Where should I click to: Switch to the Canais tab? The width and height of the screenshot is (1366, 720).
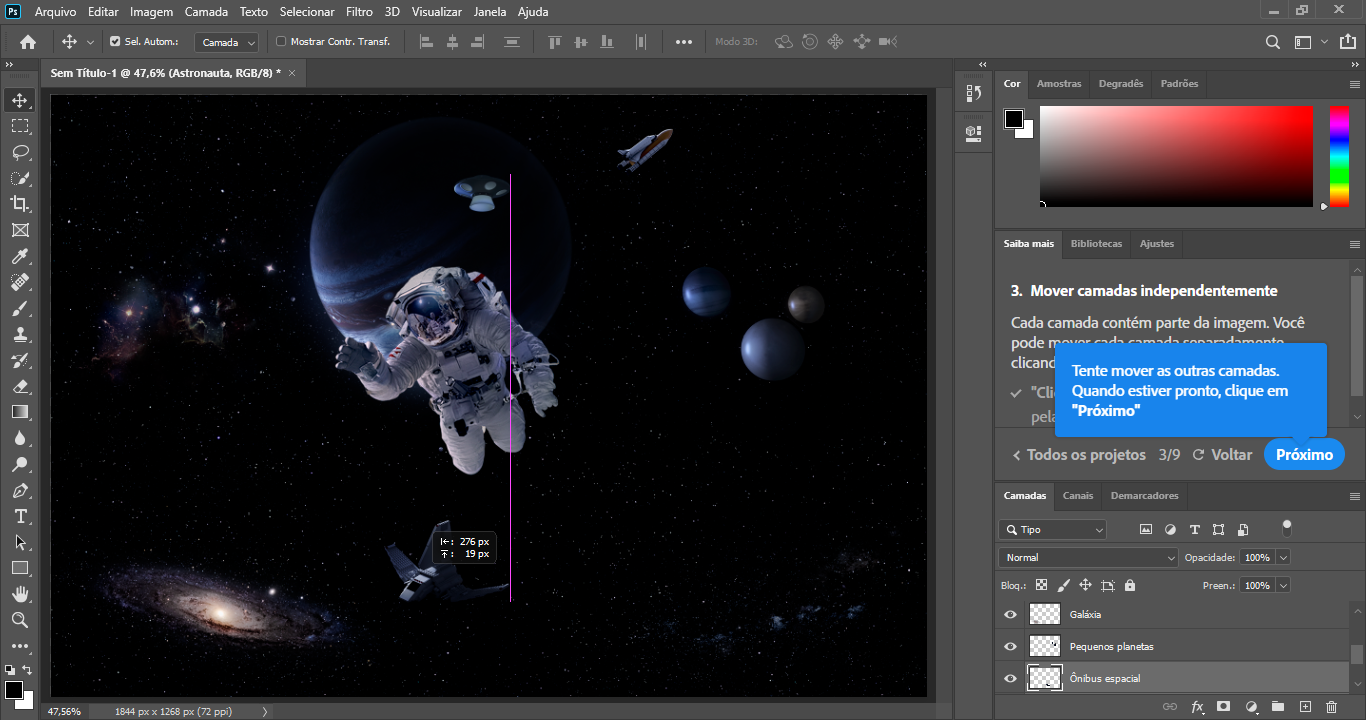(1077, 495)
